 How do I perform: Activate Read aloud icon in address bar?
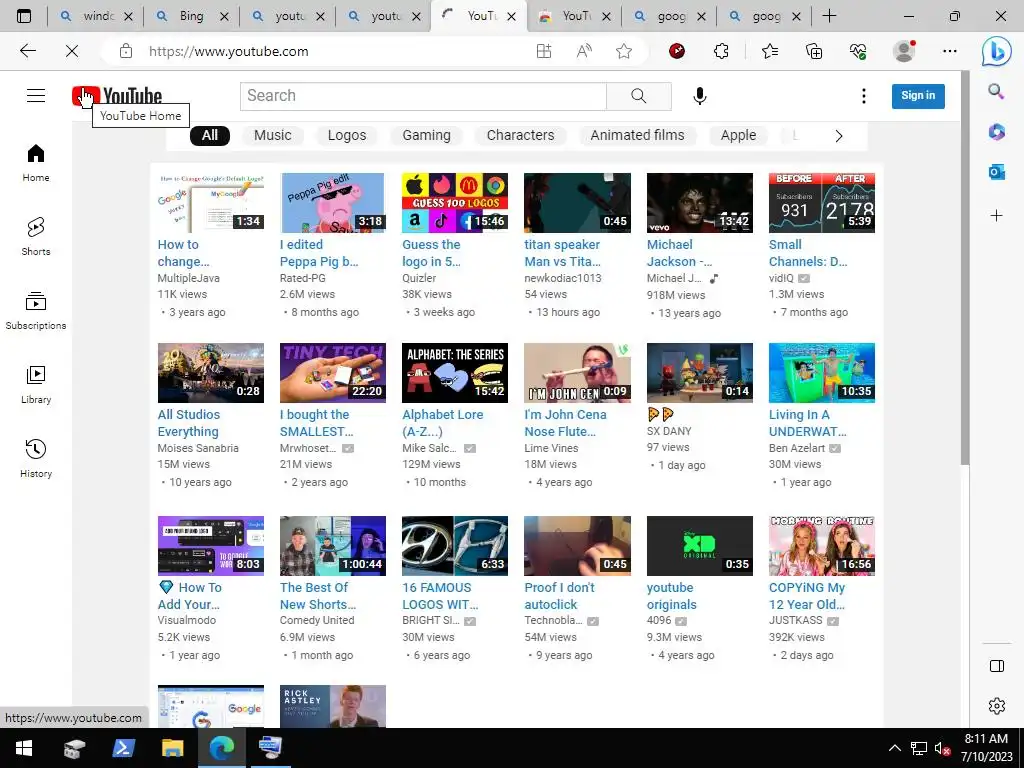click(584, 51)
